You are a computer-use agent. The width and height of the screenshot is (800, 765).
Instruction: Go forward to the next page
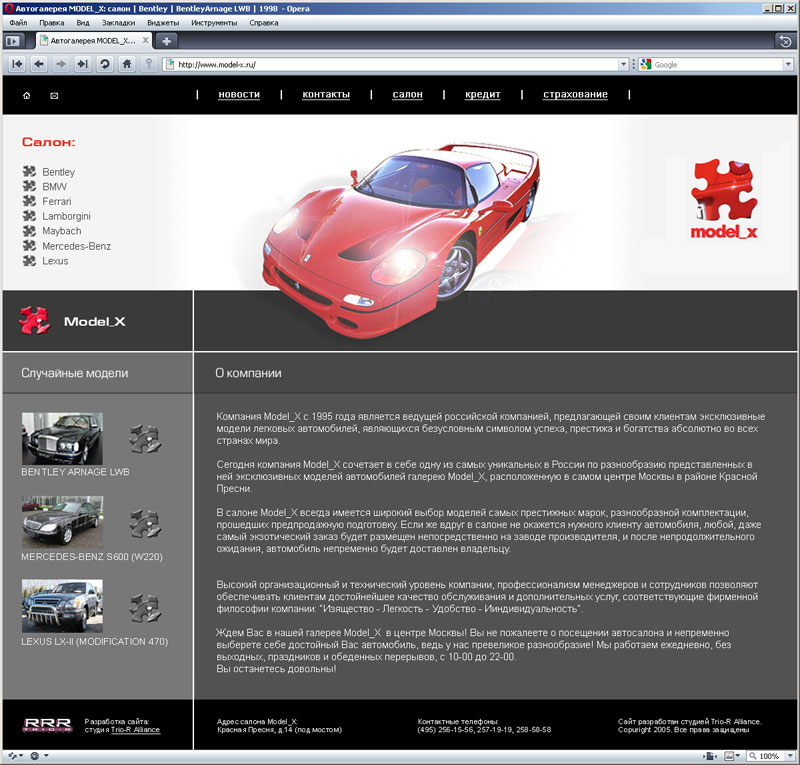tap(61, 64)
